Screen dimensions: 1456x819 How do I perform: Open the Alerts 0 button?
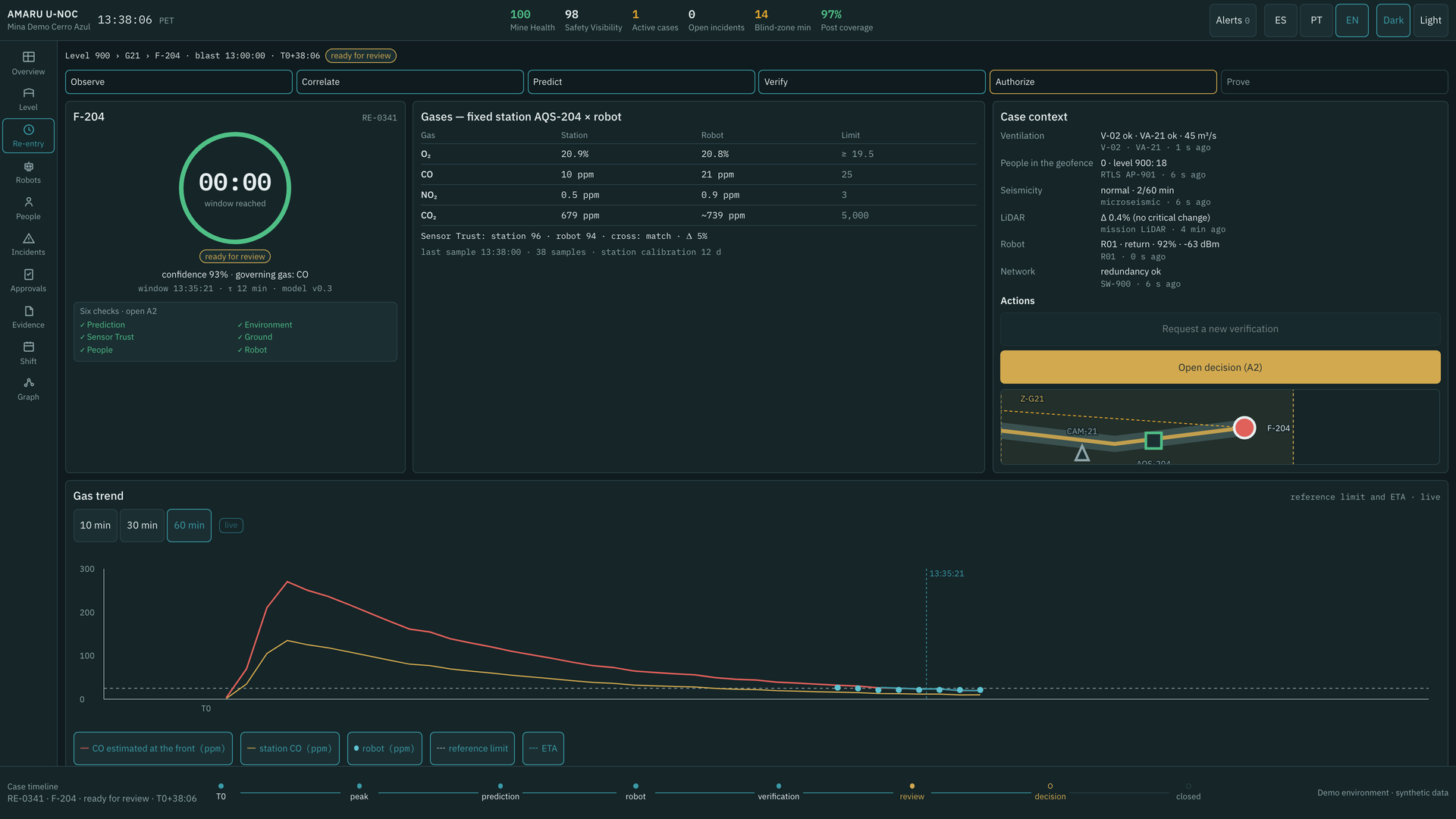(1232, 20)
